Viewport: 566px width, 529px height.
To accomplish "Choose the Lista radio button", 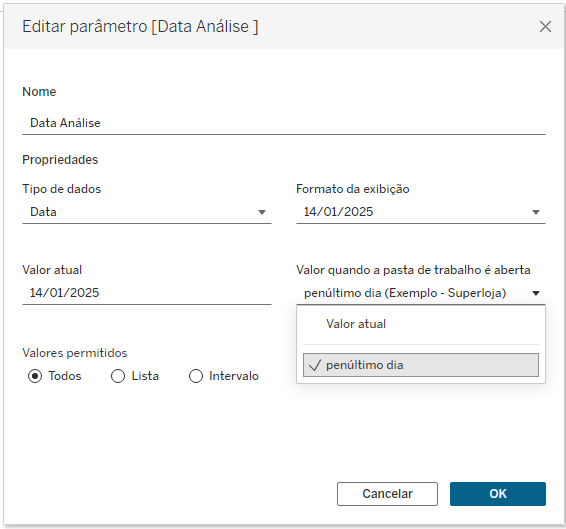I will coord(118,376).
